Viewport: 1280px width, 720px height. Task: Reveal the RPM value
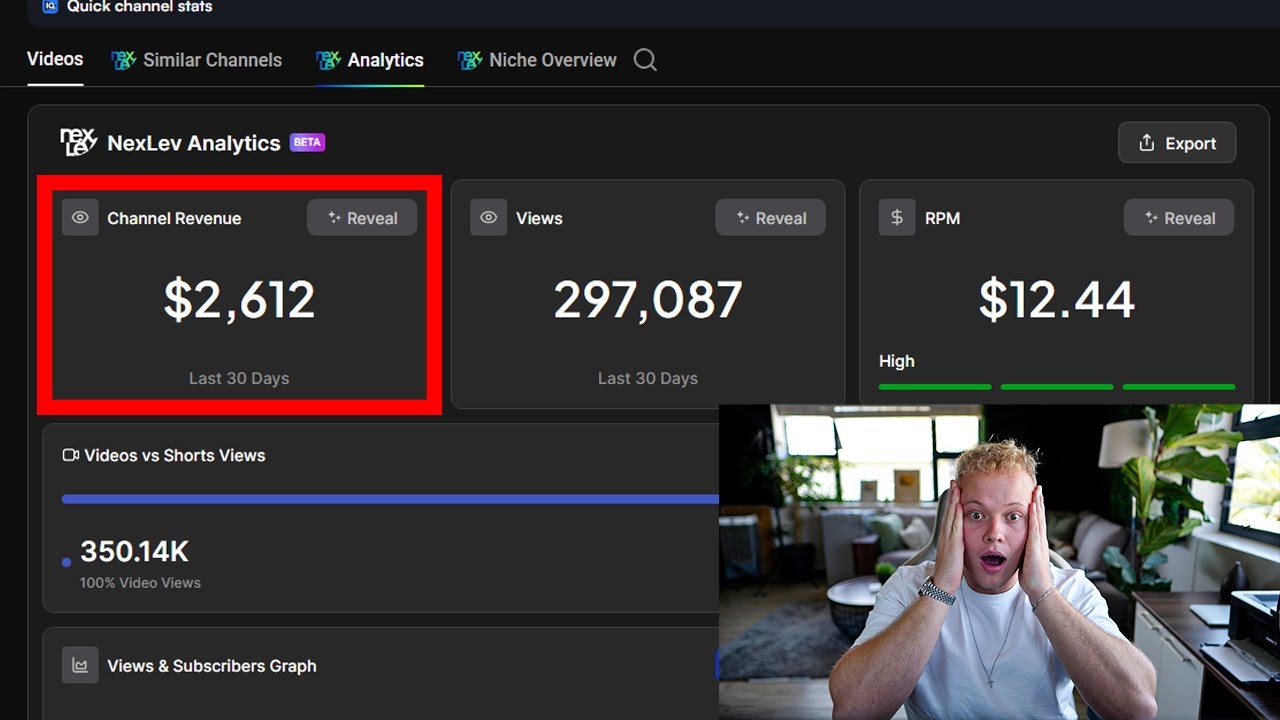(1179, 218)
